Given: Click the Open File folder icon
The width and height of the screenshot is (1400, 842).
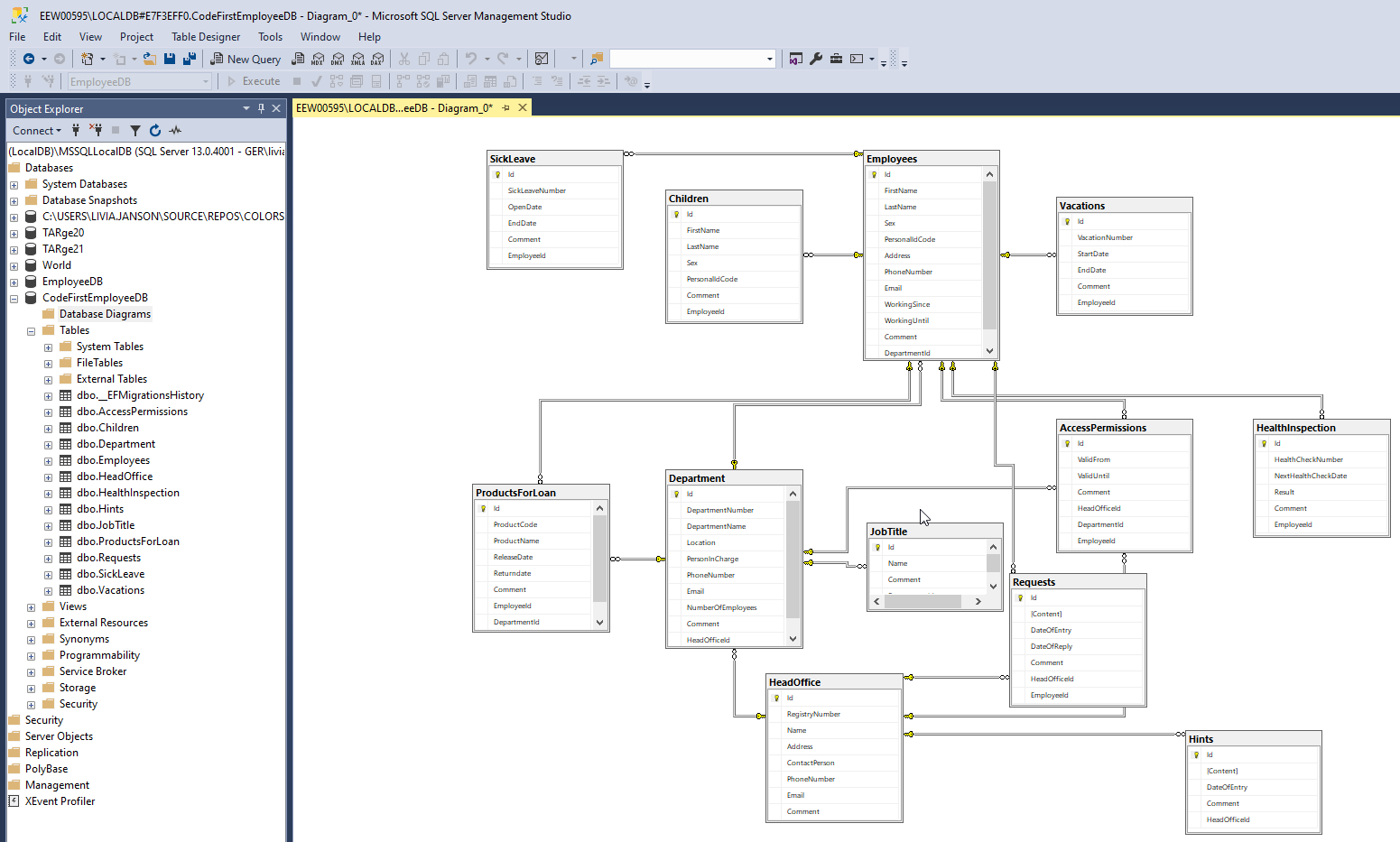Looking at the screenshot, I should [x=150, y=59].
